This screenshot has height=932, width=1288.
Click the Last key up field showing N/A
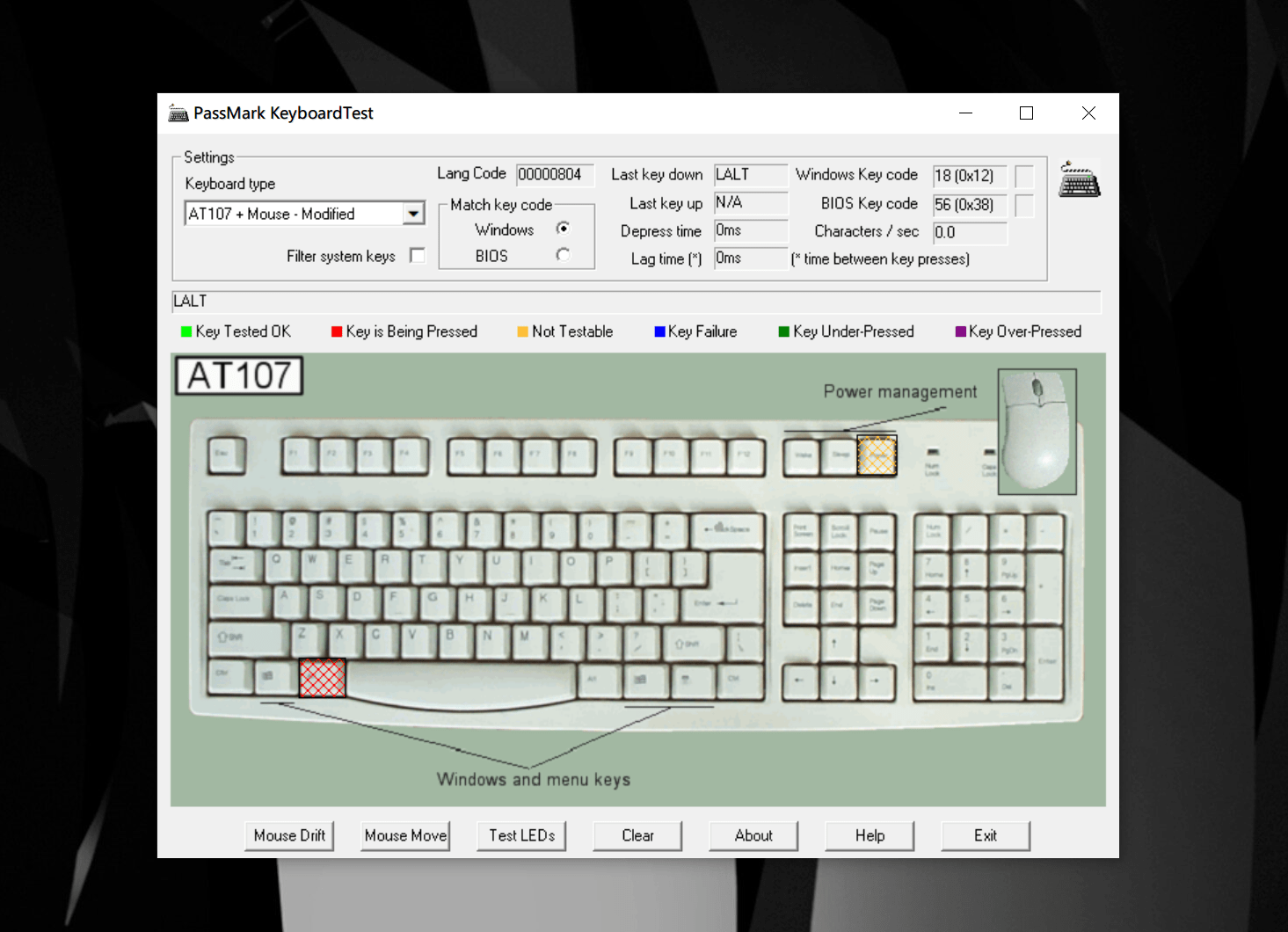click(x=751, y=202)
